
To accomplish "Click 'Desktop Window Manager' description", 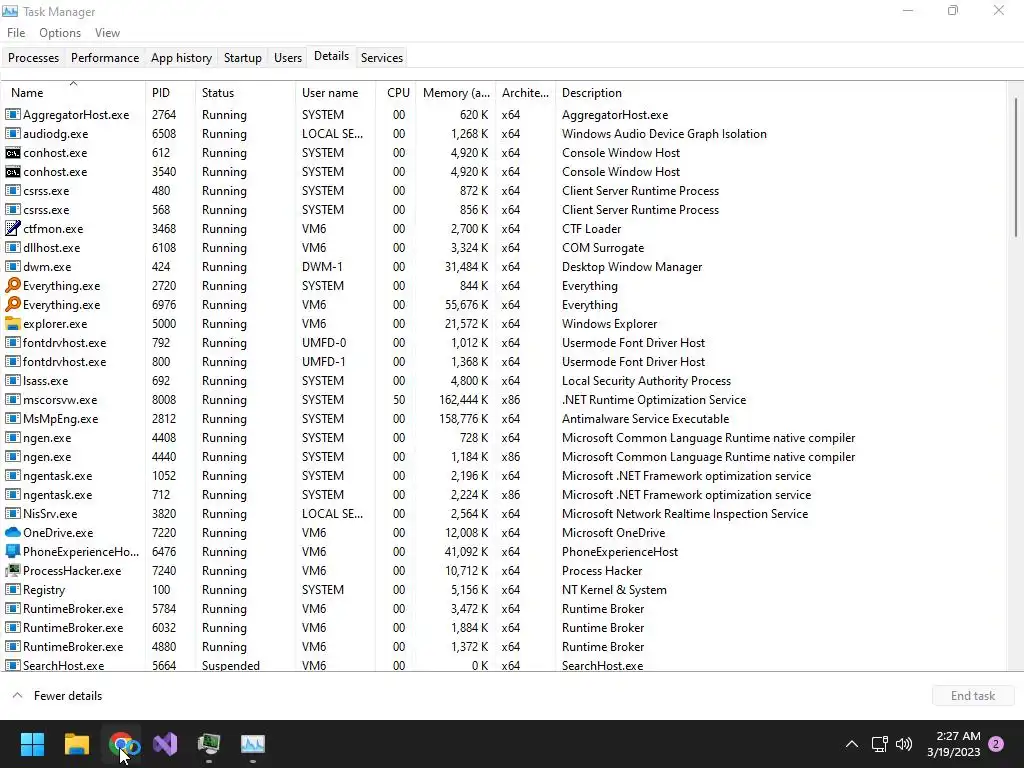I will (x=632, y=266).
